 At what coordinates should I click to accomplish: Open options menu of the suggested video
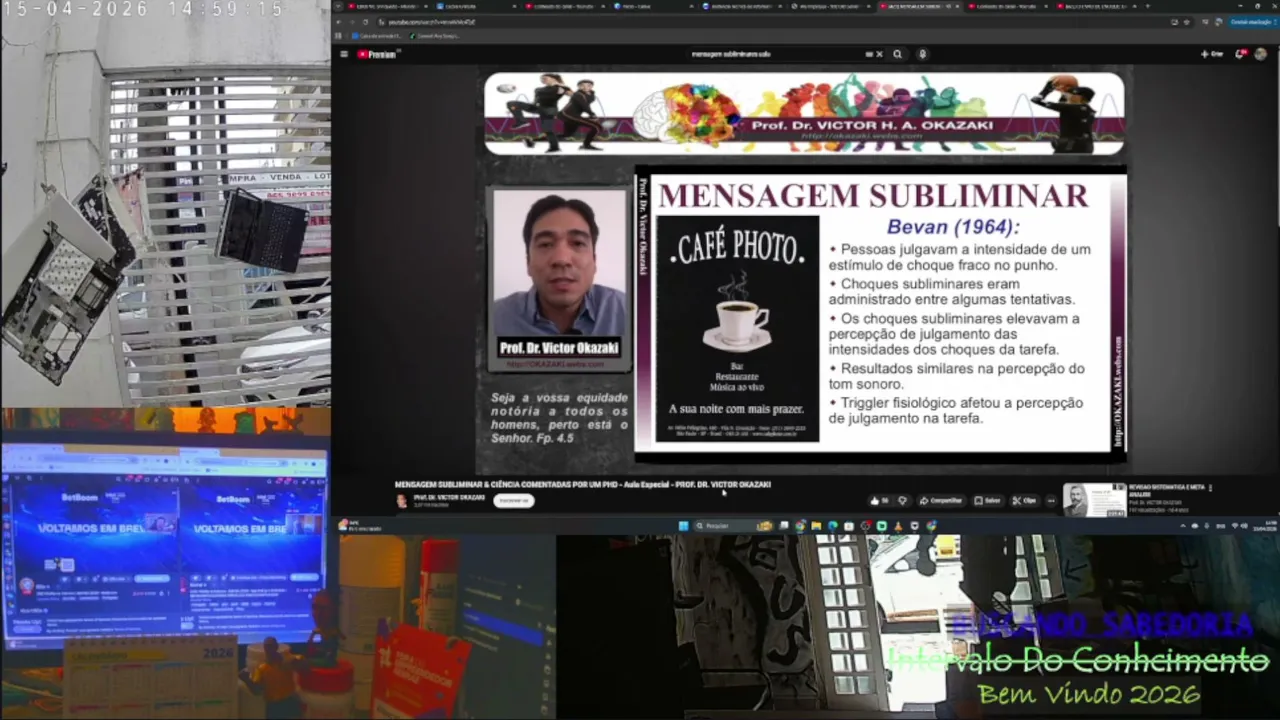point(1210,488)
